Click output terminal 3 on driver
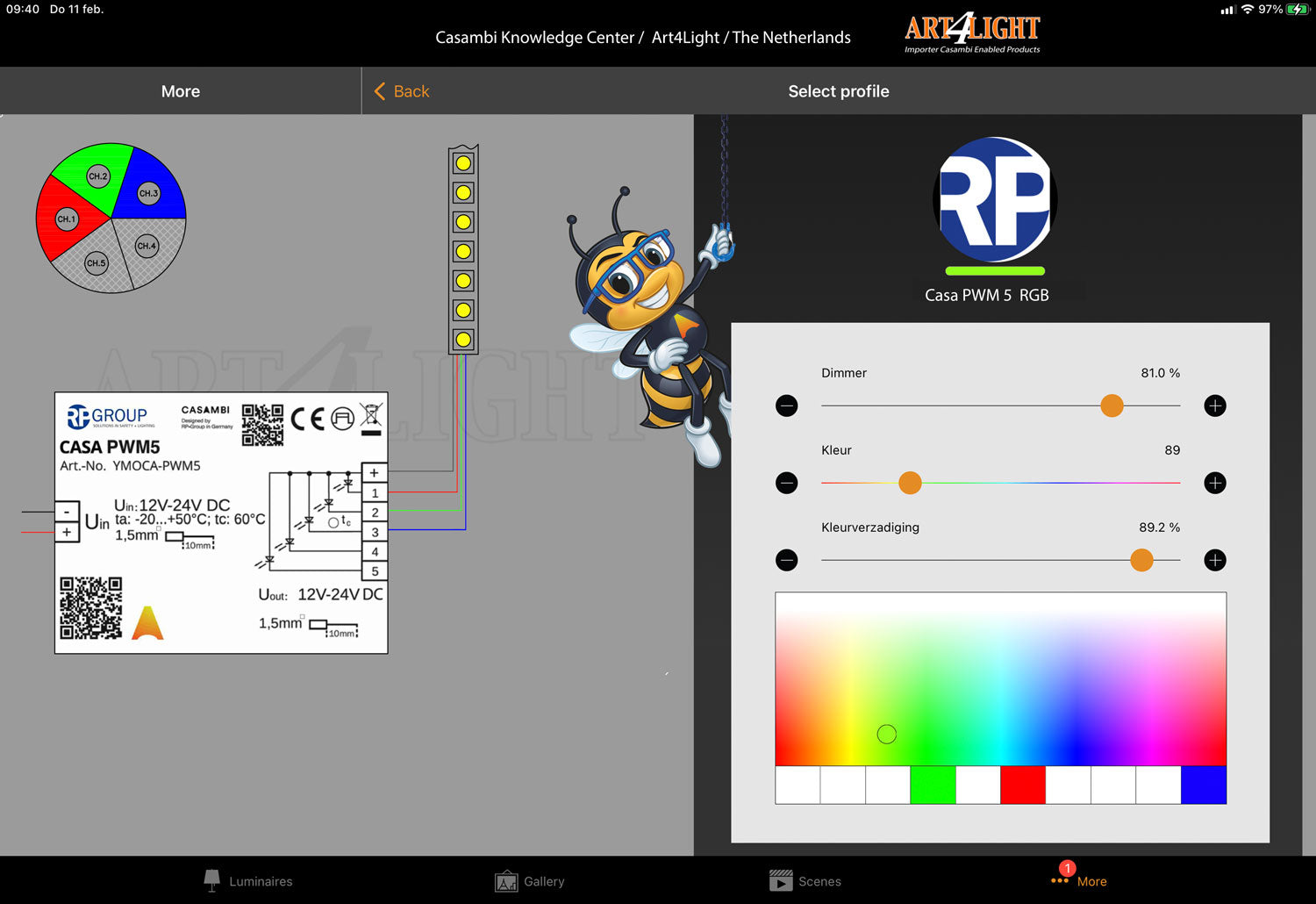This screenshot has width=1316, height=904. coord(375,532)
